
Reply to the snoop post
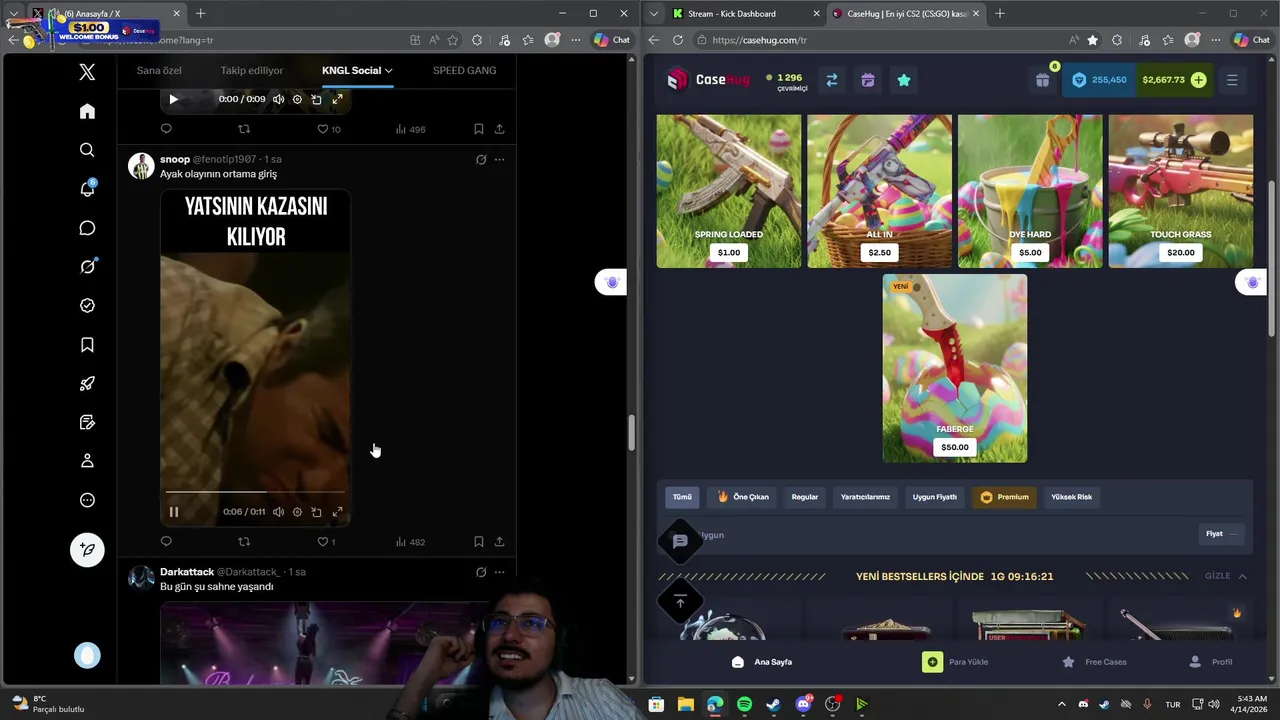coord(166,542)
